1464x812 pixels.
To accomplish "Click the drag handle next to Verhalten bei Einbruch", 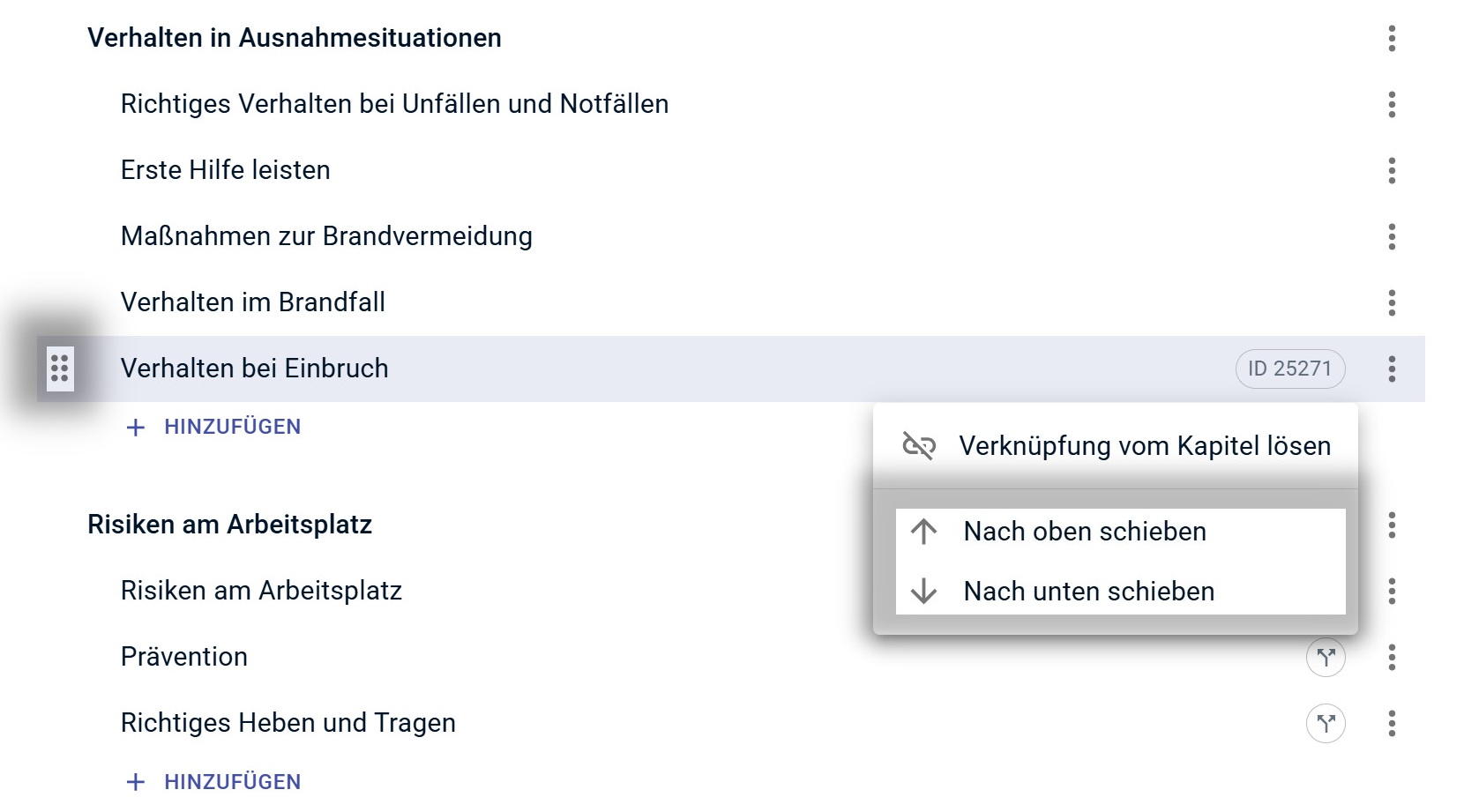I will pos(59,369).
